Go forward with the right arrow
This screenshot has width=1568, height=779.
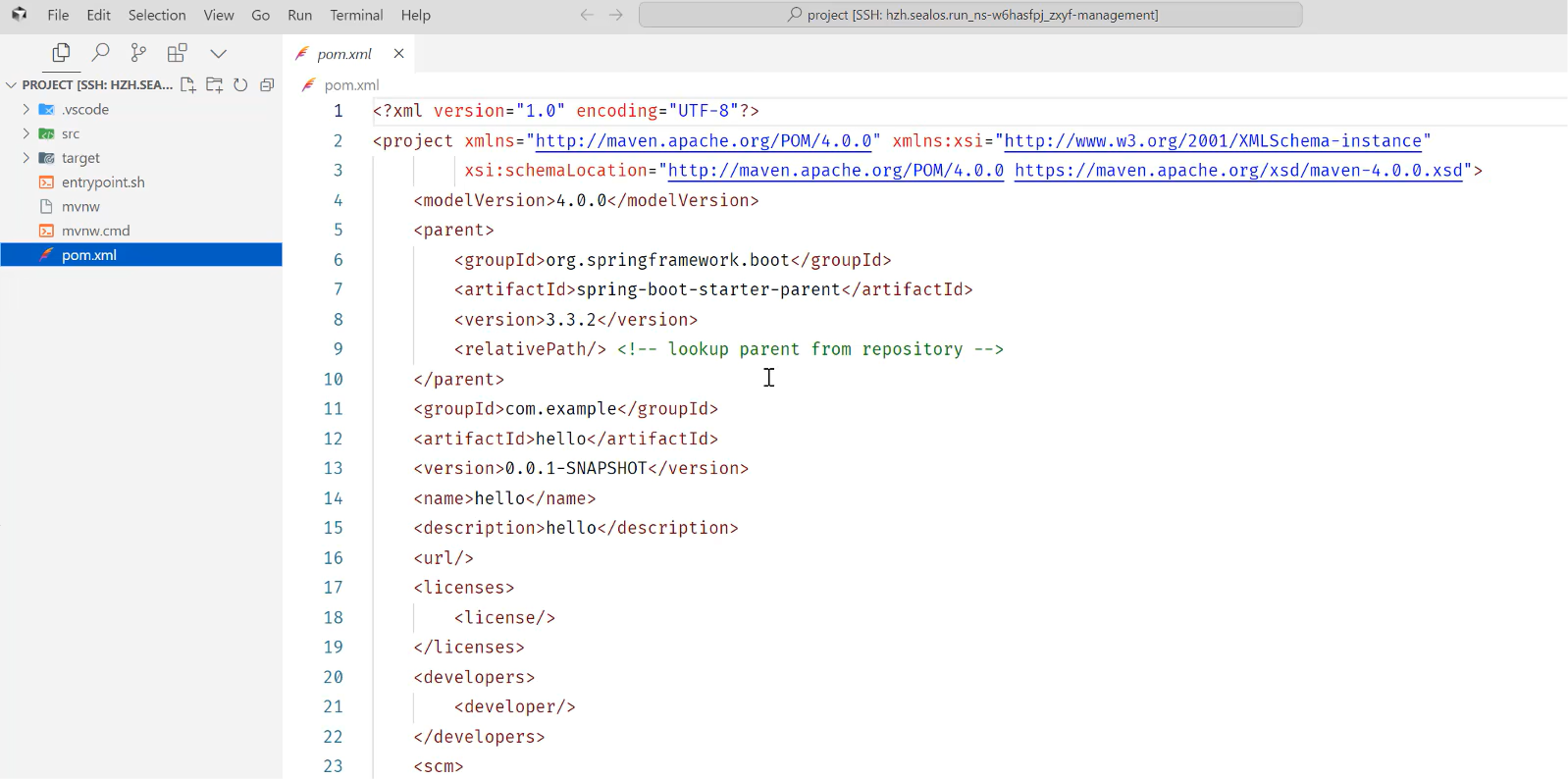point(616,15)
